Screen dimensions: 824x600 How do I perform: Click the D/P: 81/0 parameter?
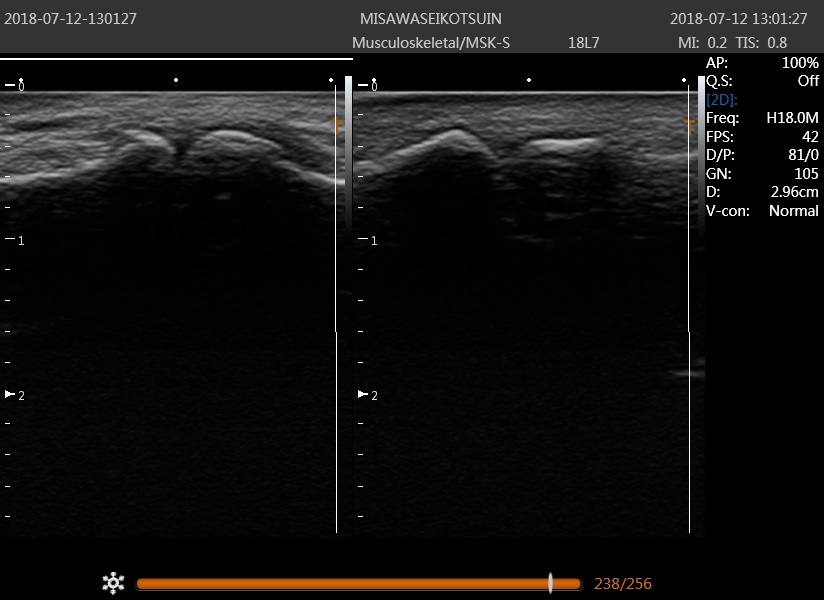[762, 155]
